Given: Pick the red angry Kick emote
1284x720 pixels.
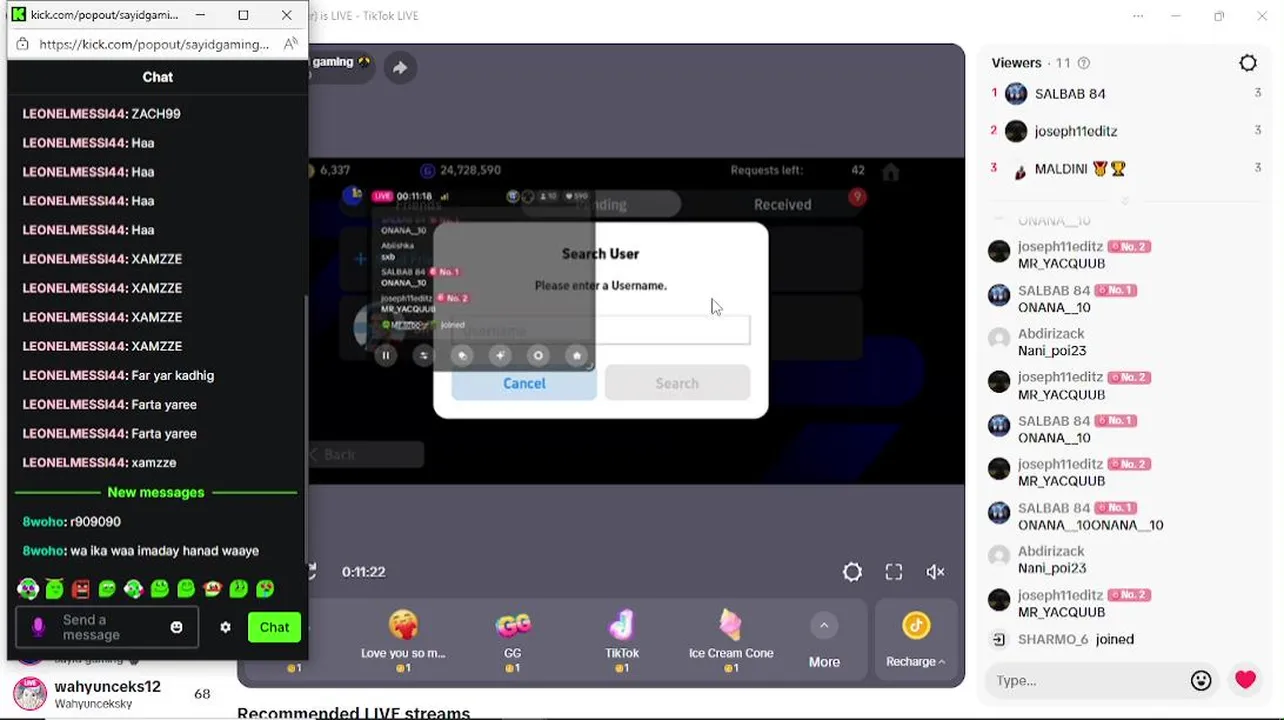Looking at the screenshot, I should pyautogui.click(x=81, y=589).
